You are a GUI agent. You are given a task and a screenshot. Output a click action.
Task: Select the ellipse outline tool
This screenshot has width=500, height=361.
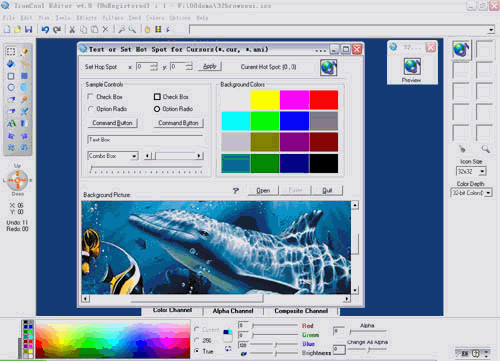pos(11,88)
